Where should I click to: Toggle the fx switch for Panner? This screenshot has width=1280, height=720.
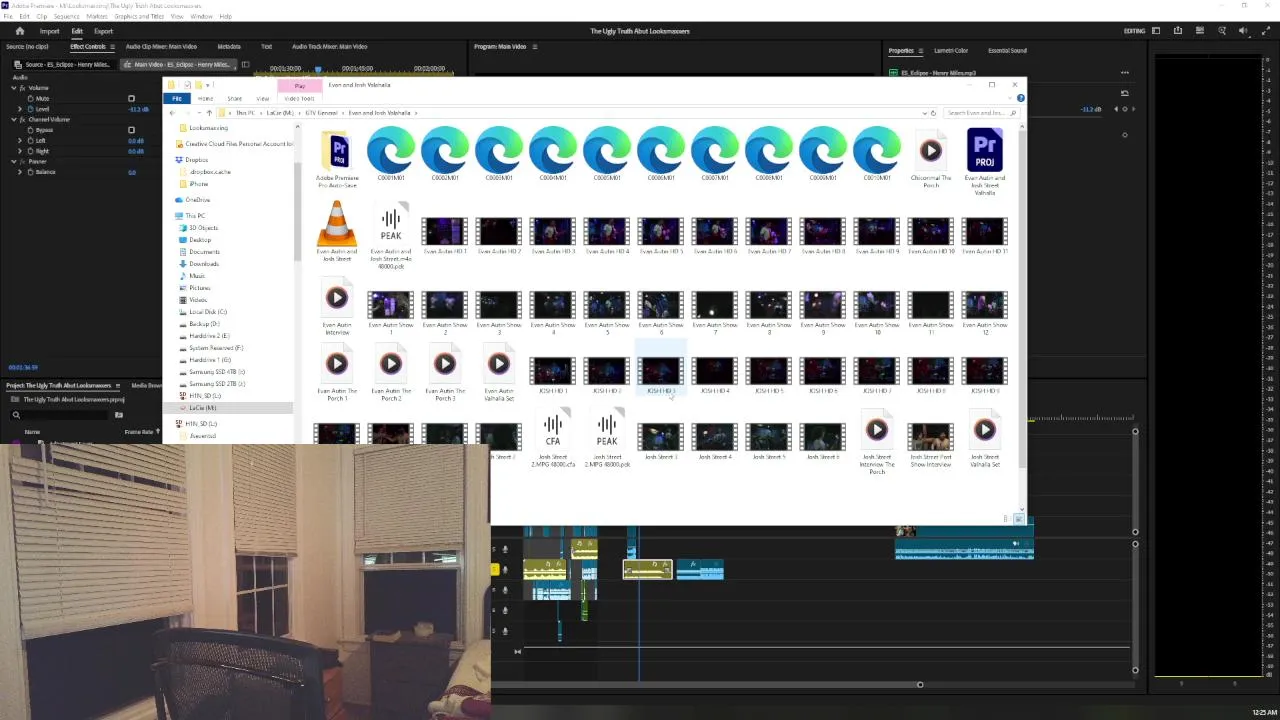tap(22, 161)
